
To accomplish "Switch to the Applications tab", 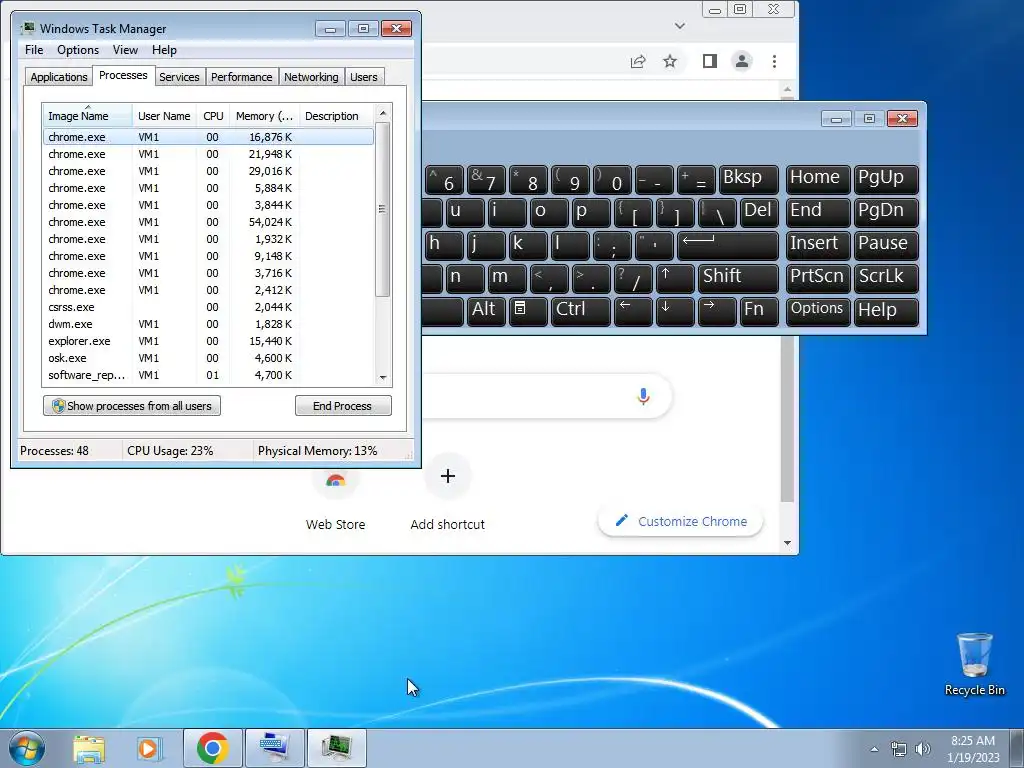I will [x=59, y=77].
